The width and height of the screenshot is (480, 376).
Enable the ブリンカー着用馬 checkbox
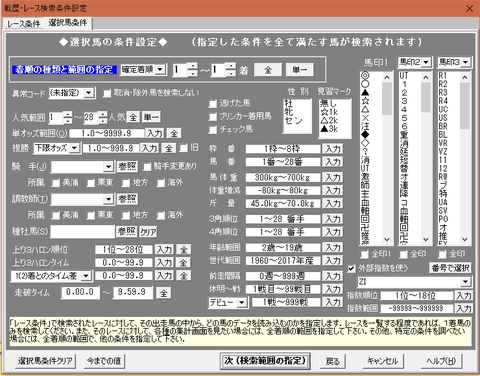point(212,117)
